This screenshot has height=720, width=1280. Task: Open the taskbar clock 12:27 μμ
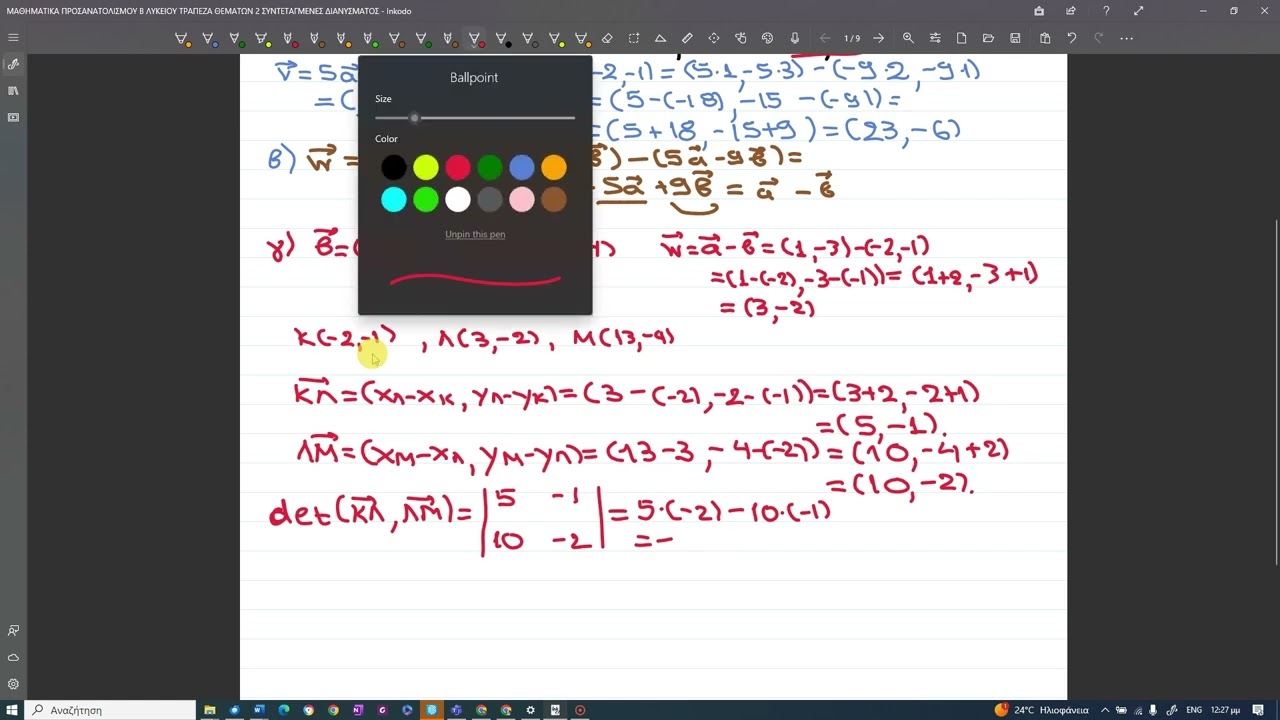(x=1225, y=710)
